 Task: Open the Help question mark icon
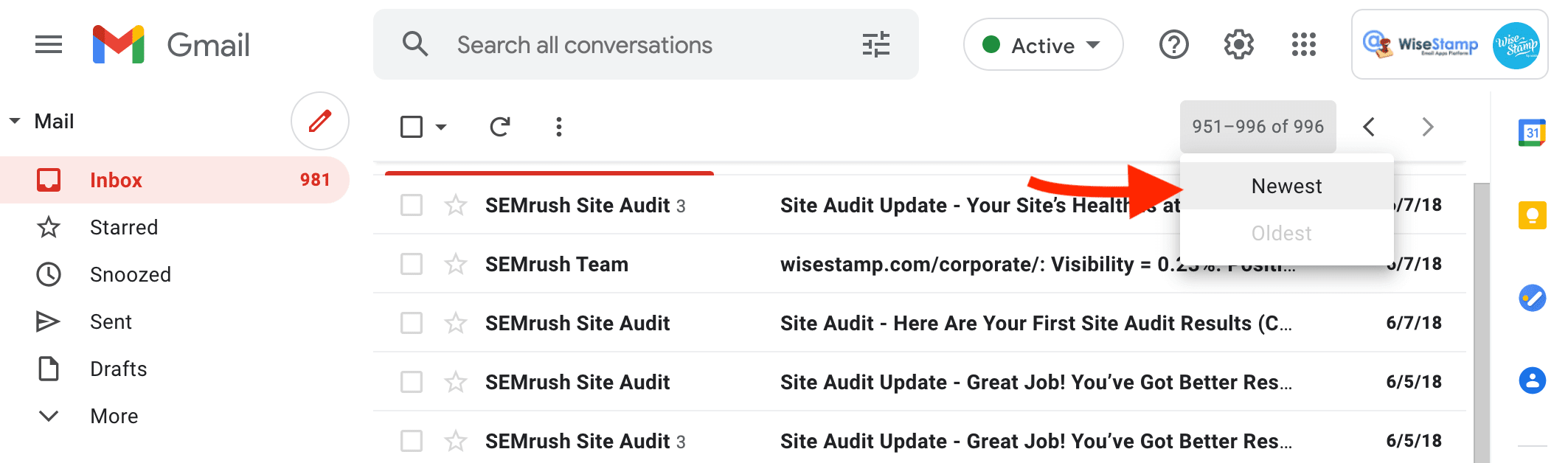[x=1173, y=45]
